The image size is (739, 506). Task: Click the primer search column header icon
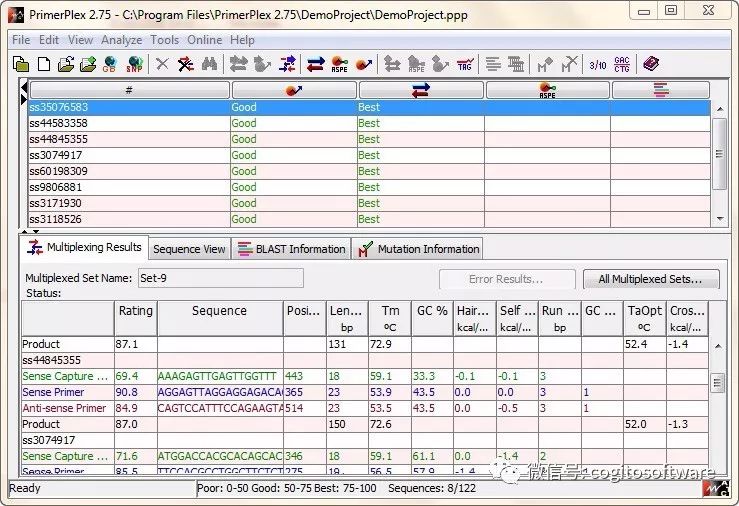point(294,90)
